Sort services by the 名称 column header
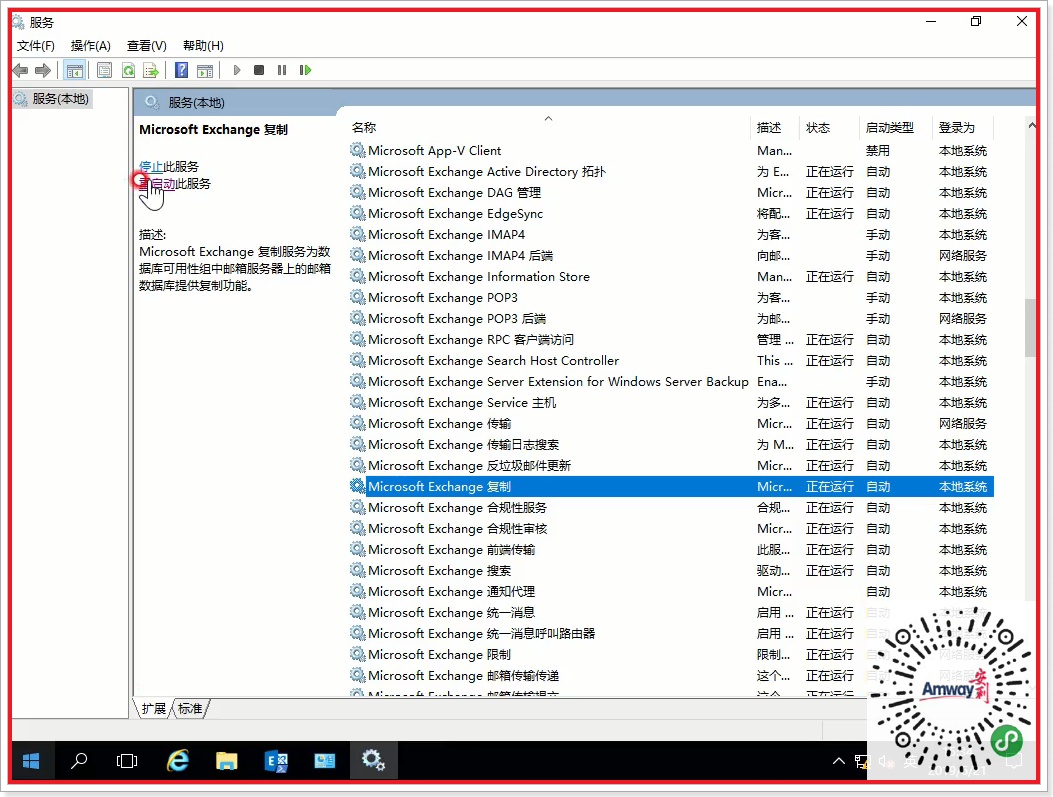Image resolution: width=1053 pixels, height=797 pixels. pyautogui.click(x=549, y=128)
